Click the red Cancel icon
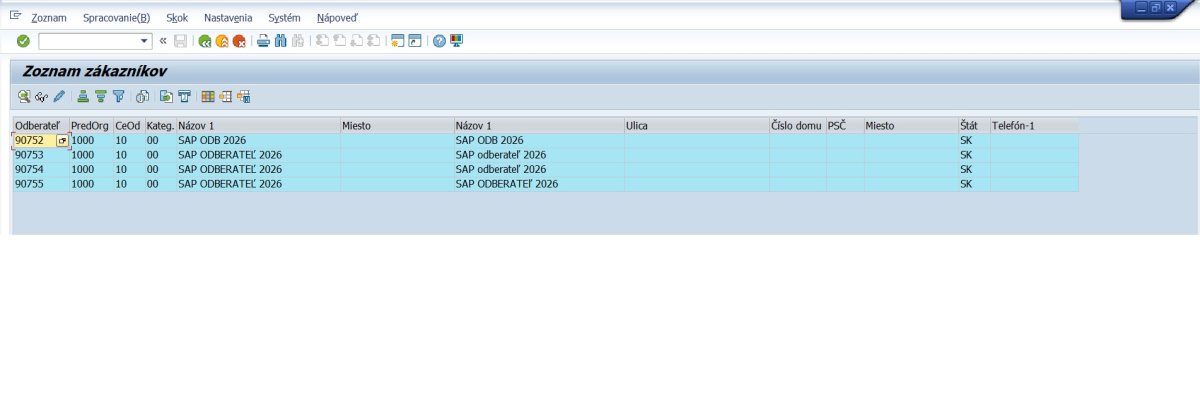Viewport: 1200px width, 409px height. point(239,41)
